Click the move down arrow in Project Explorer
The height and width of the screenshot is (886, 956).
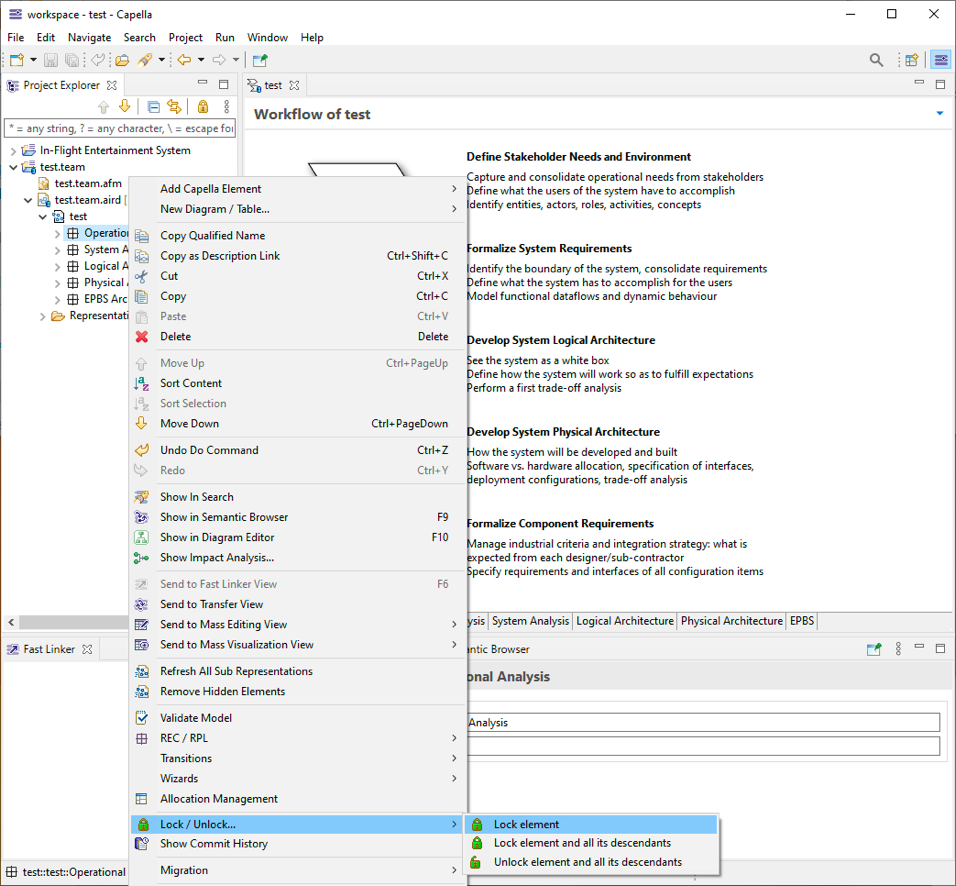tap(125, 107)
